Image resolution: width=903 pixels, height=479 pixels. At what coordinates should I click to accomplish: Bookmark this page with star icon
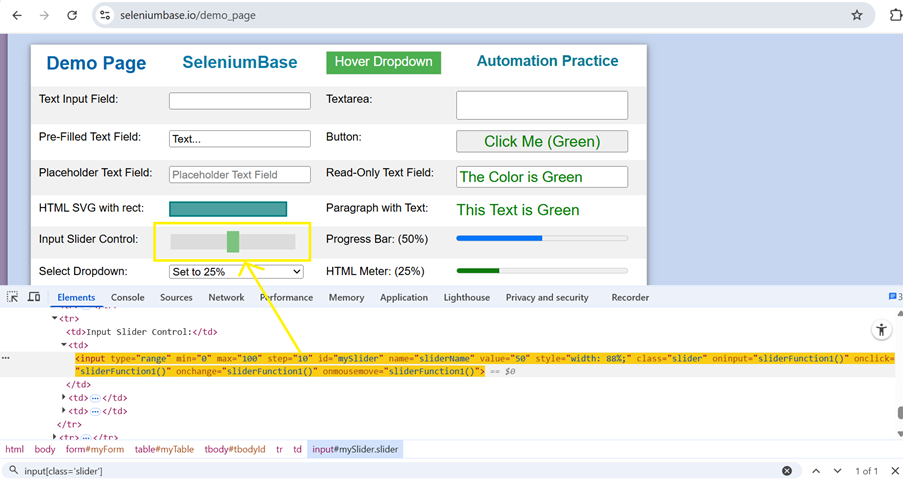(x=857, y=16)
